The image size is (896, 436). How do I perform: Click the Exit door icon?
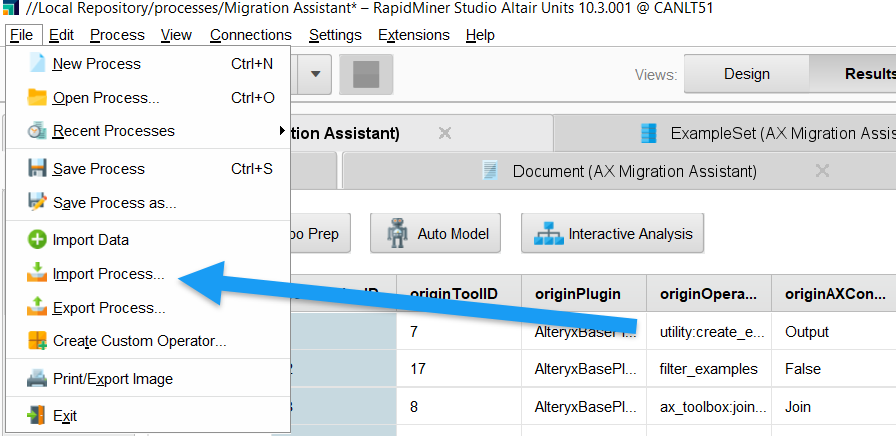(37, 415)
